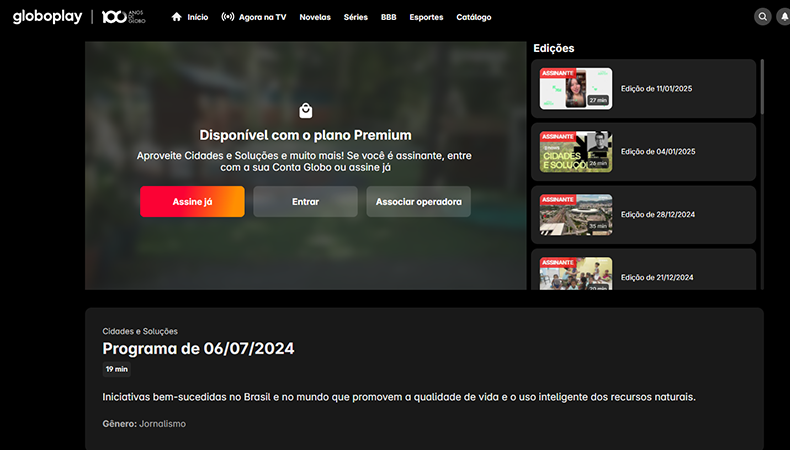This screenshot has width=790, height=450.
Task: Open the Séries menu
Action: pos(356,17)
